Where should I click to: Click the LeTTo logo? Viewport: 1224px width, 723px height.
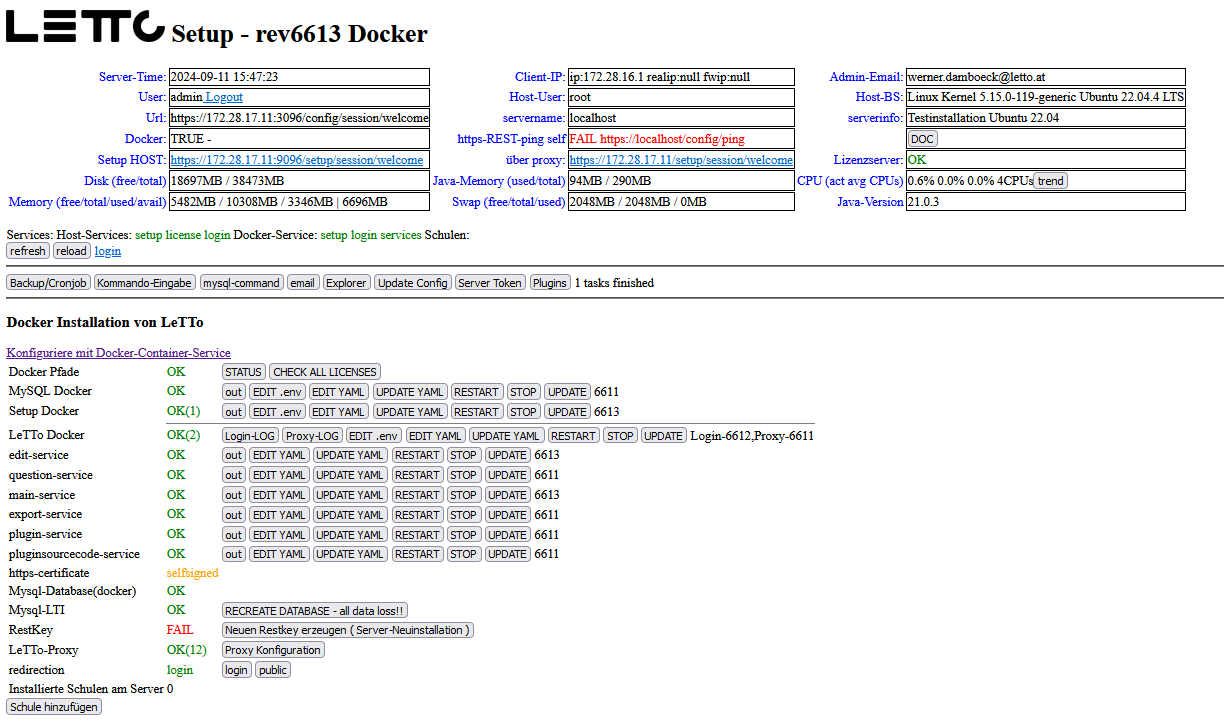point(85,27)
